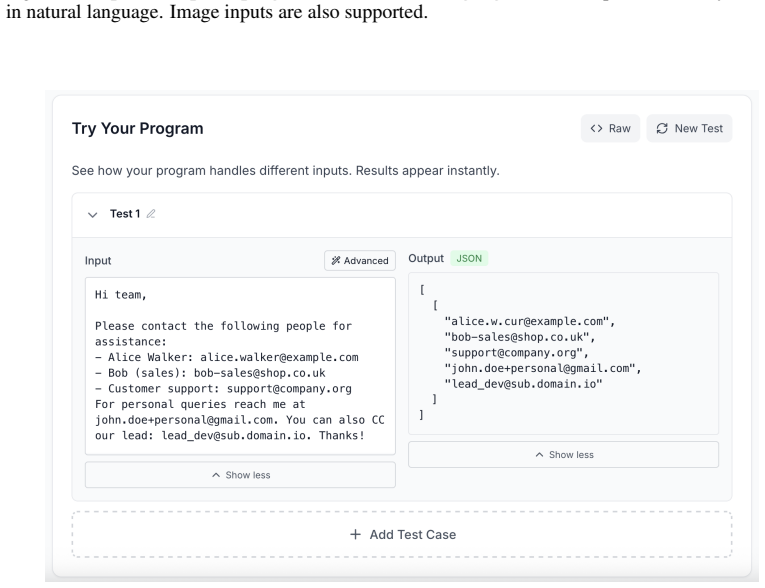Click the pencil icon beside Test 1
This screenshot has height=588, width=765.
[151, 214]
